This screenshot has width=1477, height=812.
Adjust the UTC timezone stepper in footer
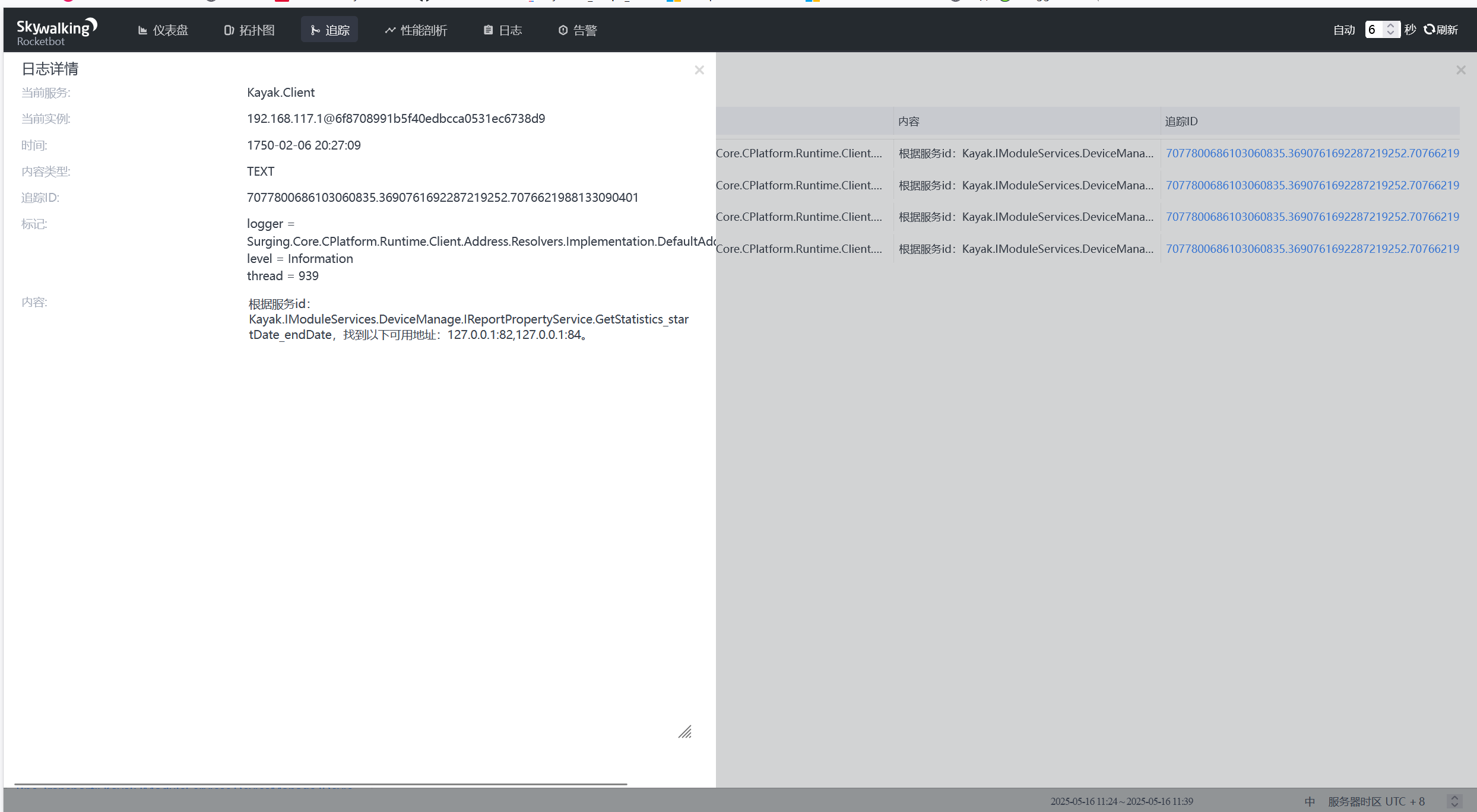point(1454,801)
